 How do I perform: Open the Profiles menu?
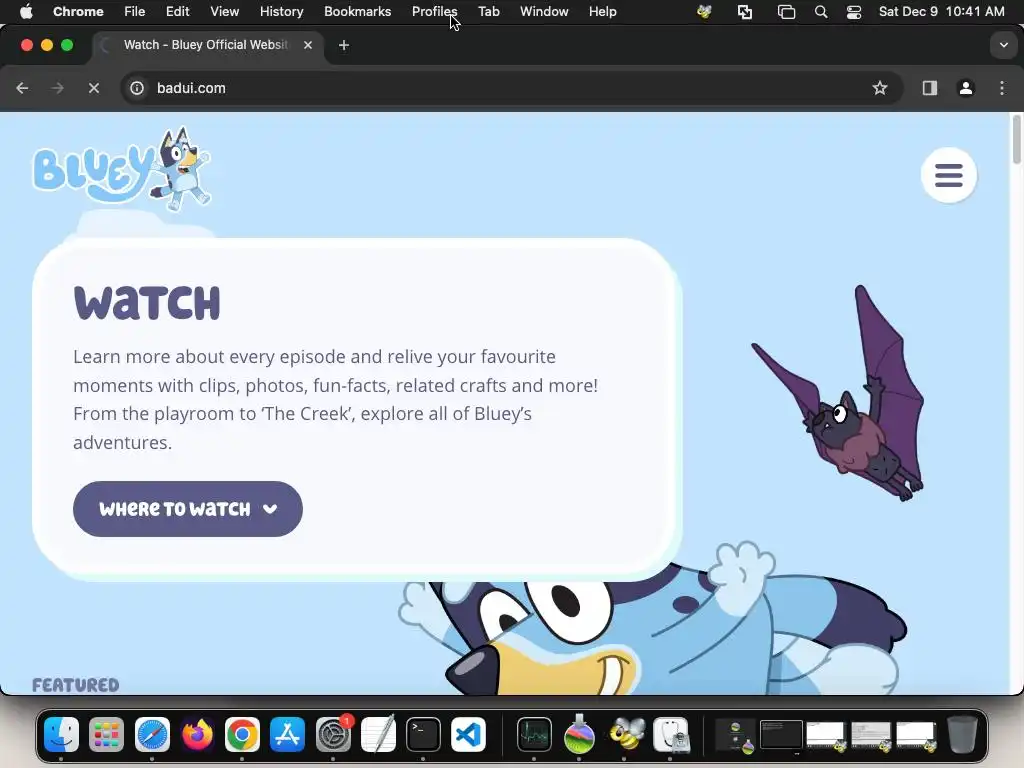coord(434,11)
